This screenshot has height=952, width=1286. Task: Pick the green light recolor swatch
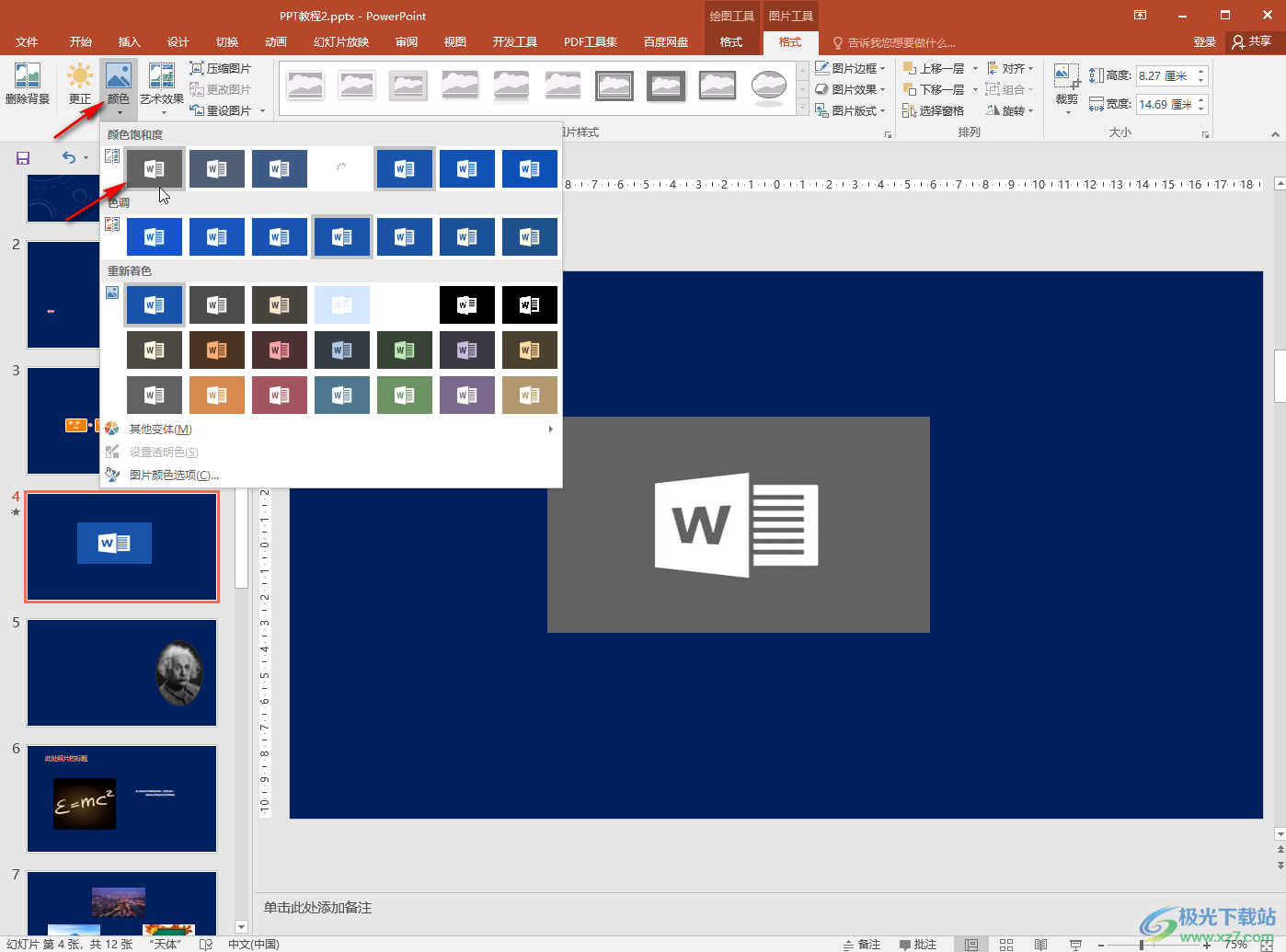(405, 395)
